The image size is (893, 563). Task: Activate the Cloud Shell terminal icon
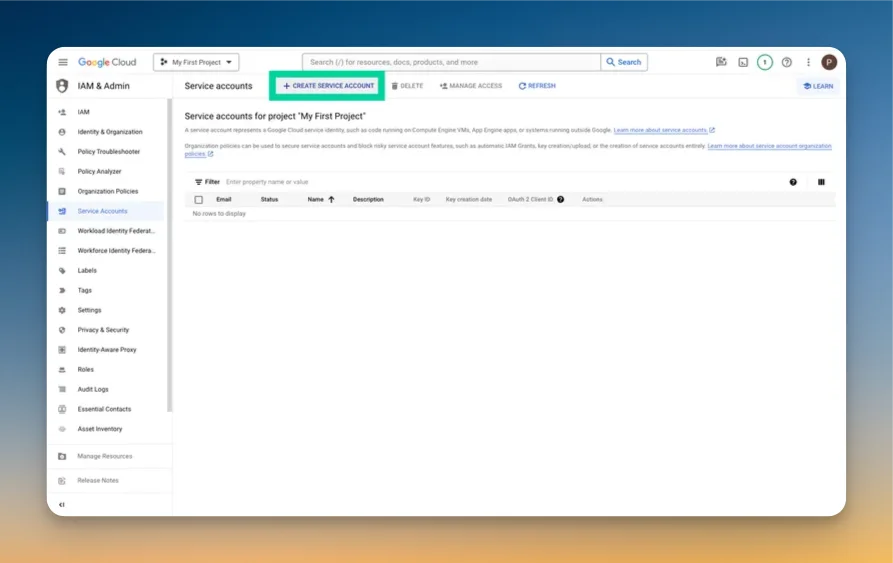[743, 62]
